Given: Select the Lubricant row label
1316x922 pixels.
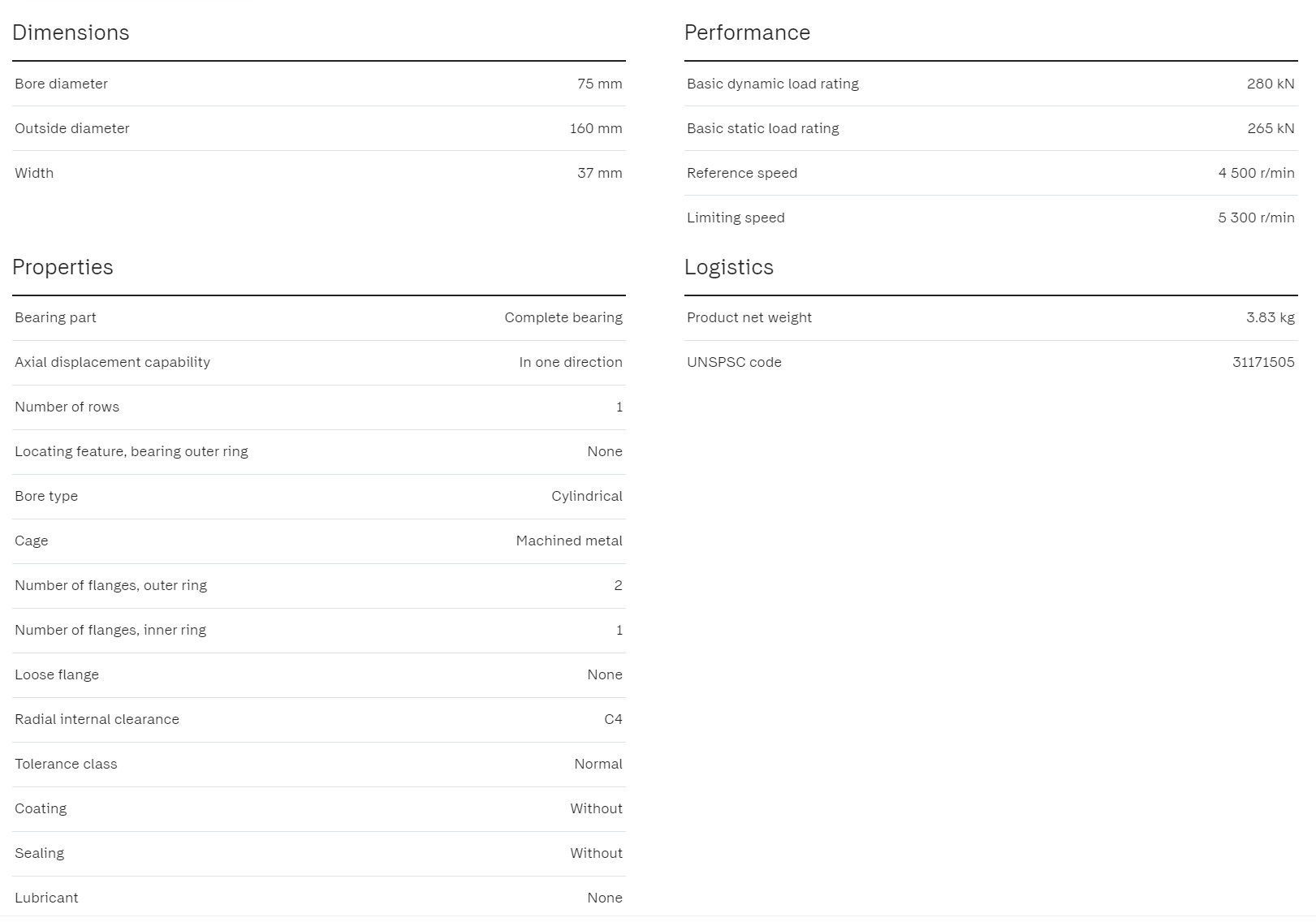Looking at the screenshot, I should [46, 898].
